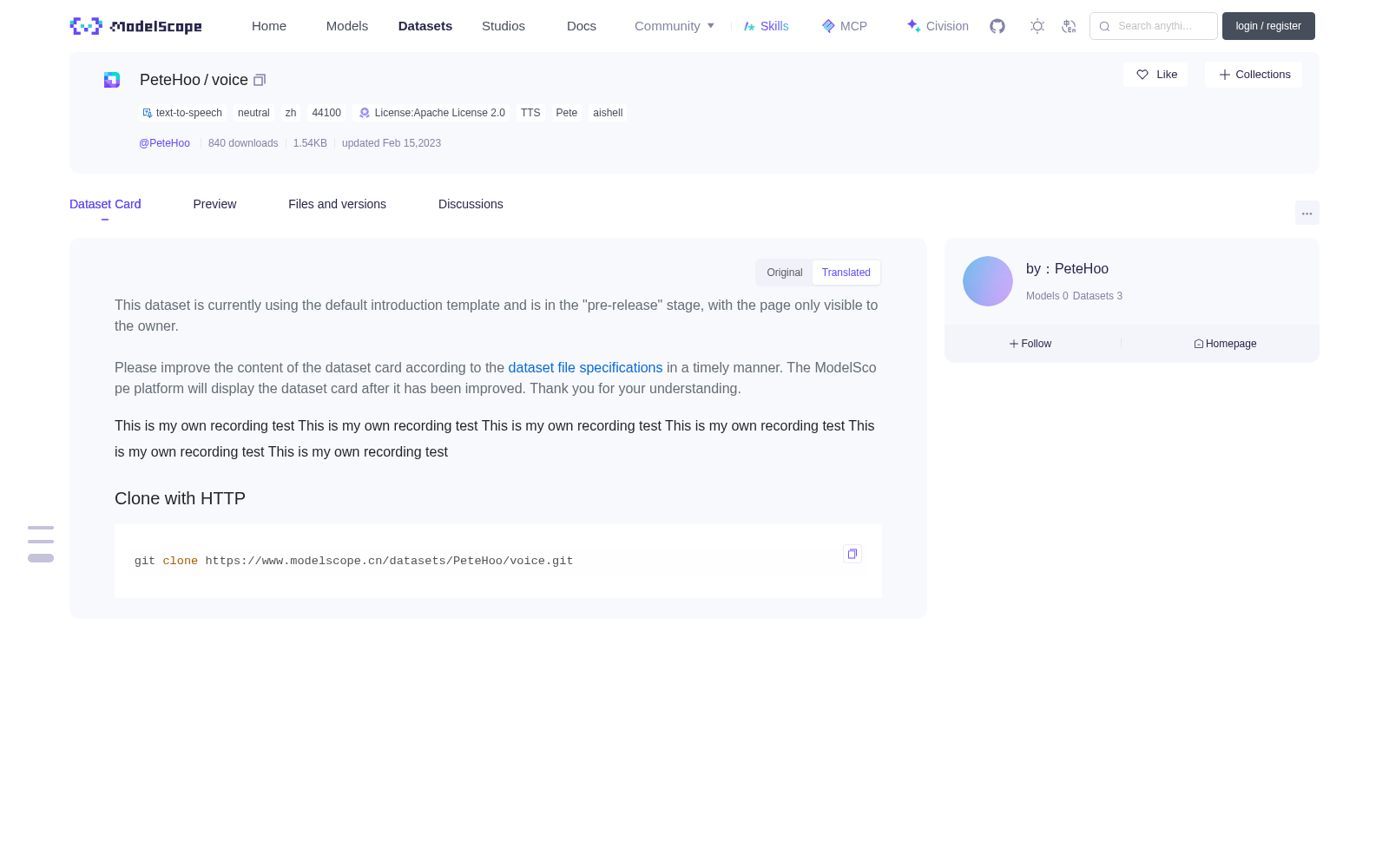
Task: Follow the author PeteHoo
Action: point(1030,344)
